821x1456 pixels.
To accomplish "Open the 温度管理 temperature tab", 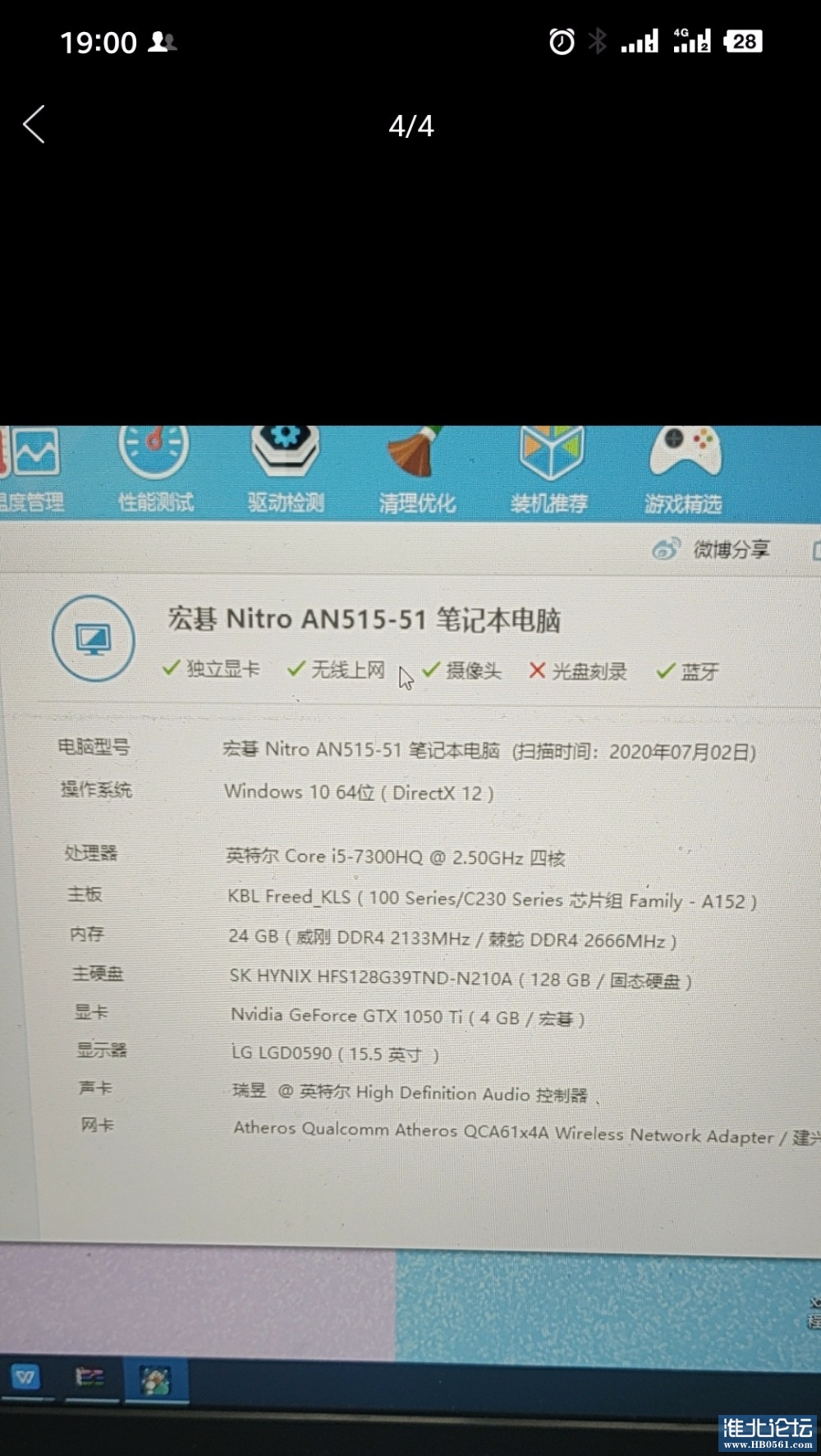I will (x=30, y=470).
